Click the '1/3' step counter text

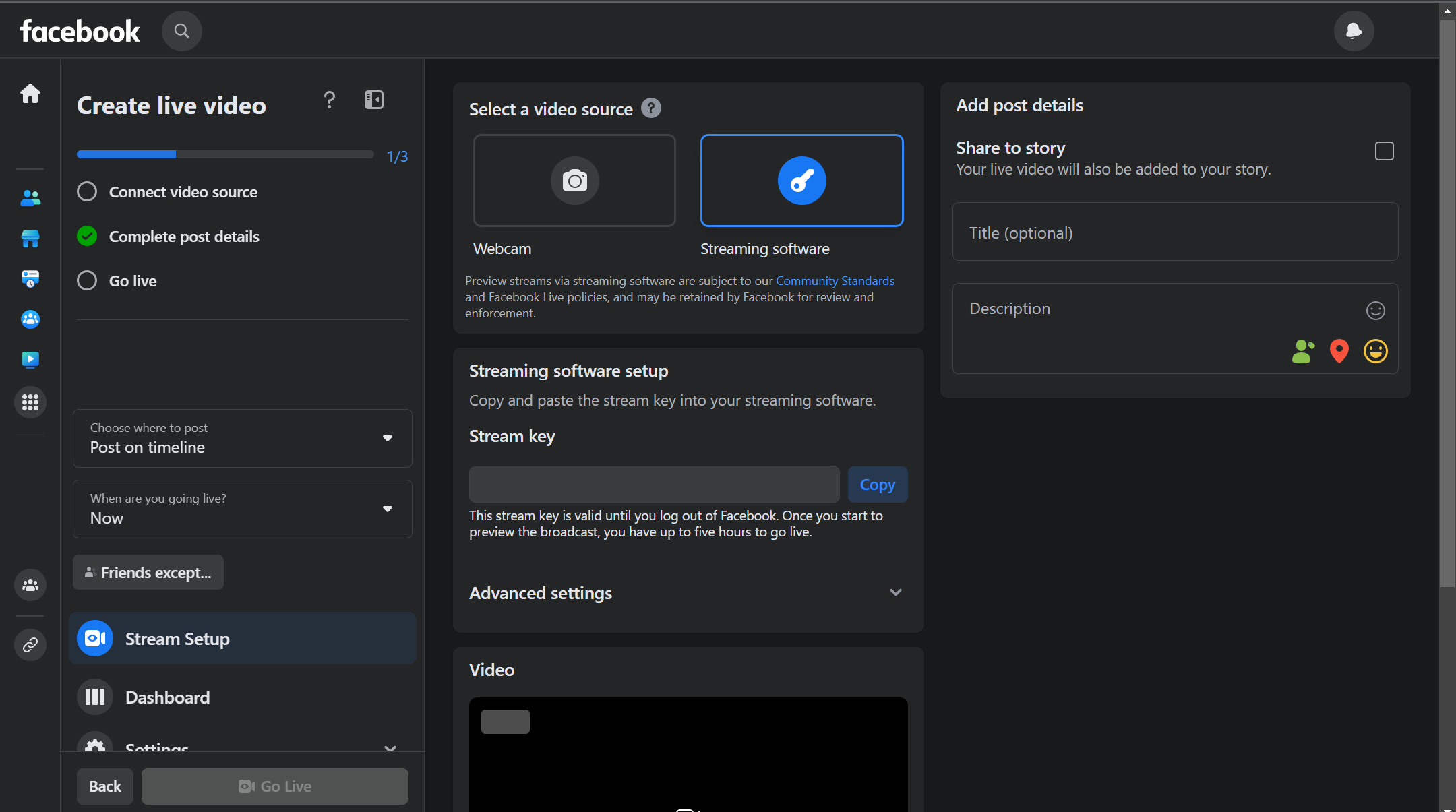click(x=397, y=156)
